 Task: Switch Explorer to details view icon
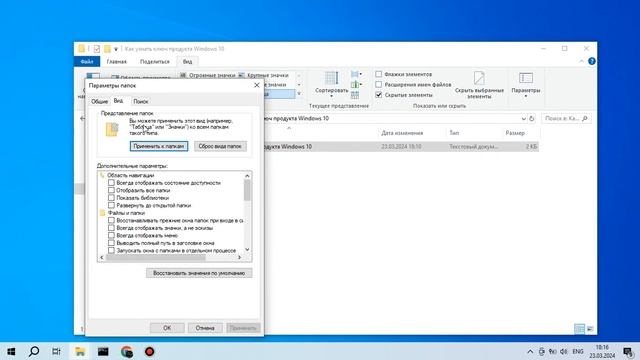click(579, 329)
